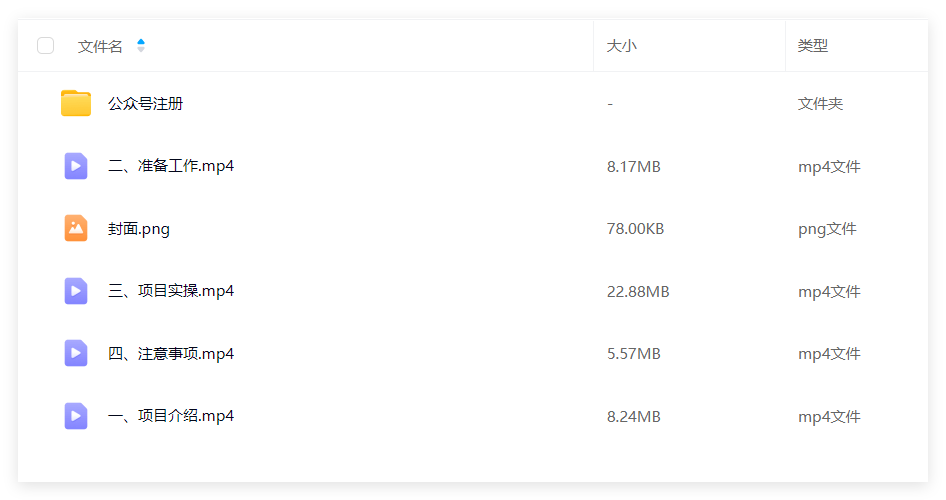The image size is (946, 500).
Task: Open file 四、注意事项.mp4
Action: click(x=171, y=353)
